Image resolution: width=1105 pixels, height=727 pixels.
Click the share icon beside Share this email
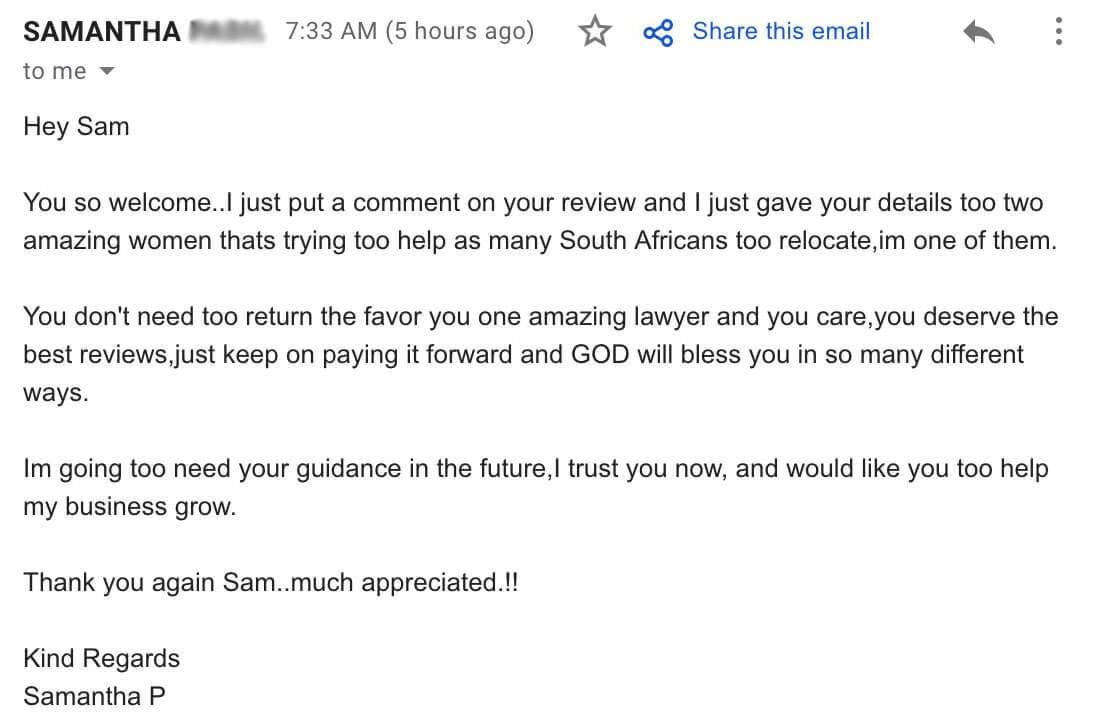coord(658,32)
